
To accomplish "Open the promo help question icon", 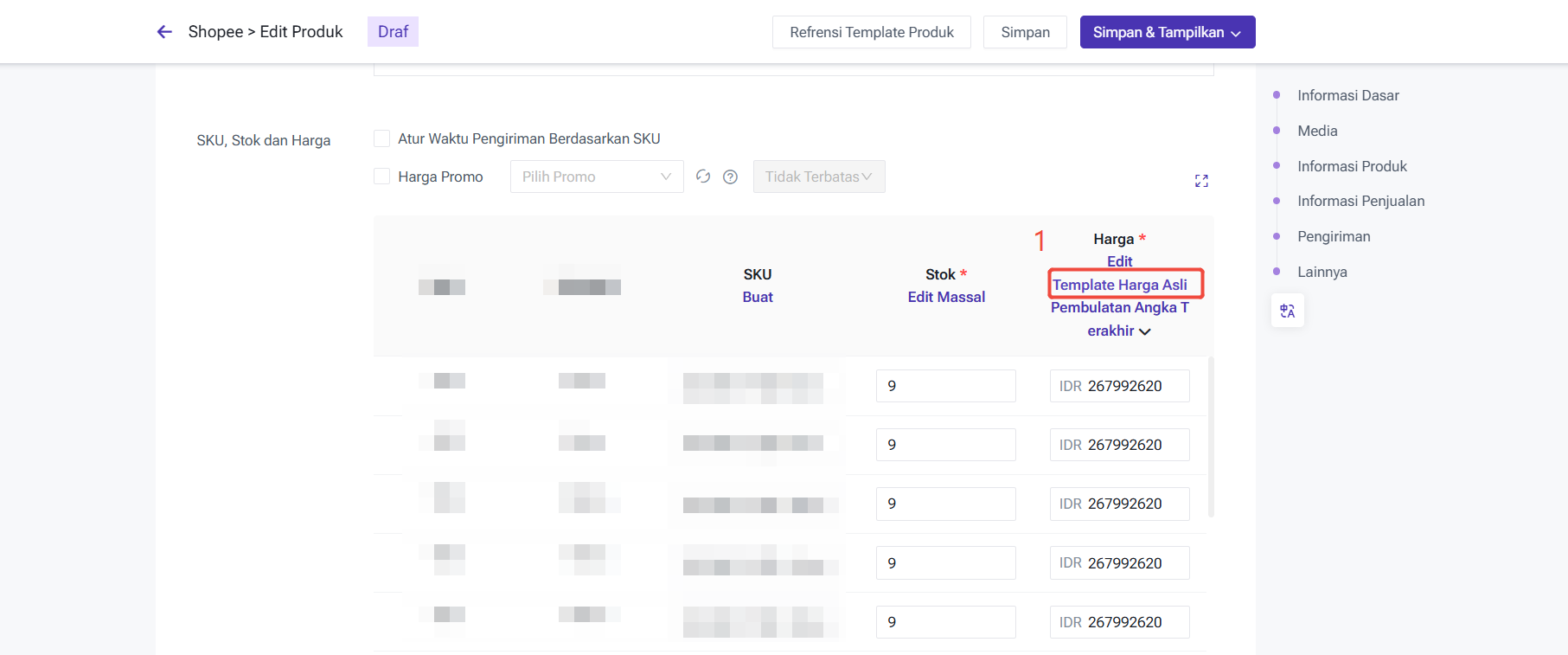I will pyautogui.click(x=730, y=177).
